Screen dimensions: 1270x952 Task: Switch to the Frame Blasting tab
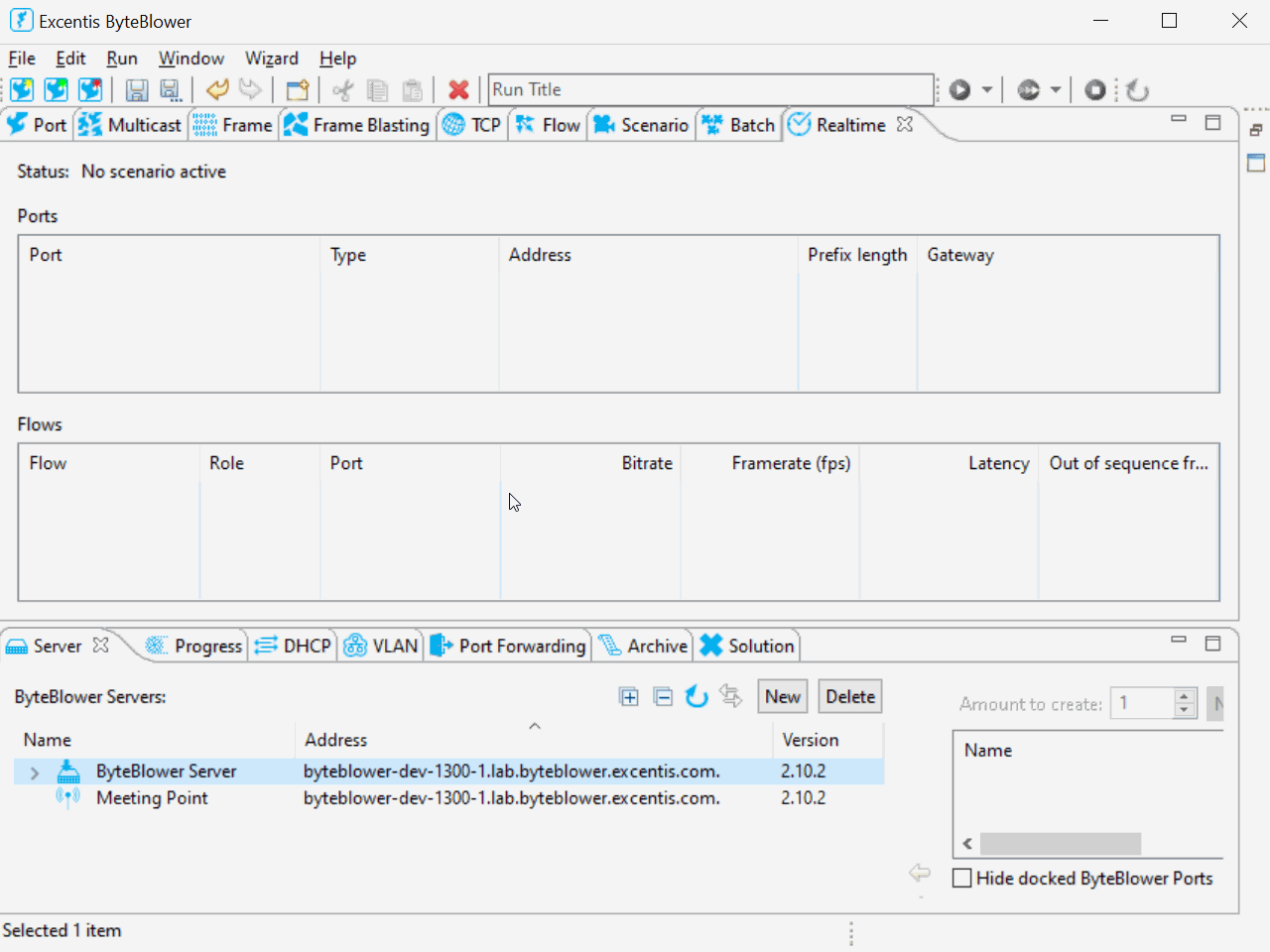pyautogui.click(x=358, y=125)
